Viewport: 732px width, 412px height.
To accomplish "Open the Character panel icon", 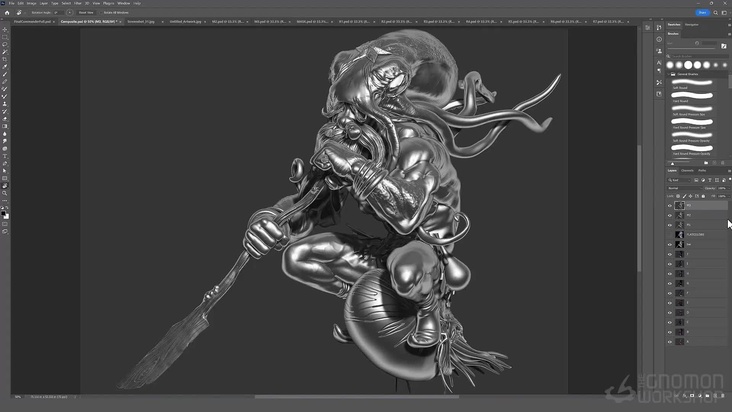I will (659, 62).
